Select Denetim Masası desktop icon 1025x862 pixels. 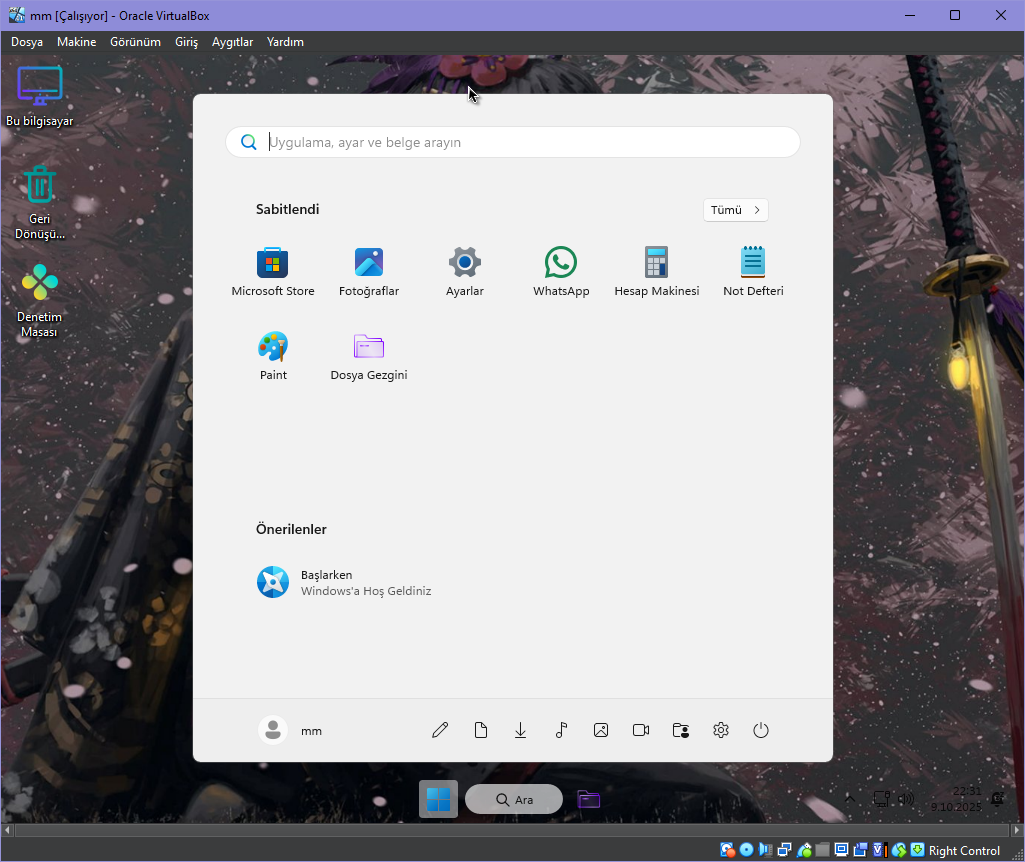click(x=40, y=301)
